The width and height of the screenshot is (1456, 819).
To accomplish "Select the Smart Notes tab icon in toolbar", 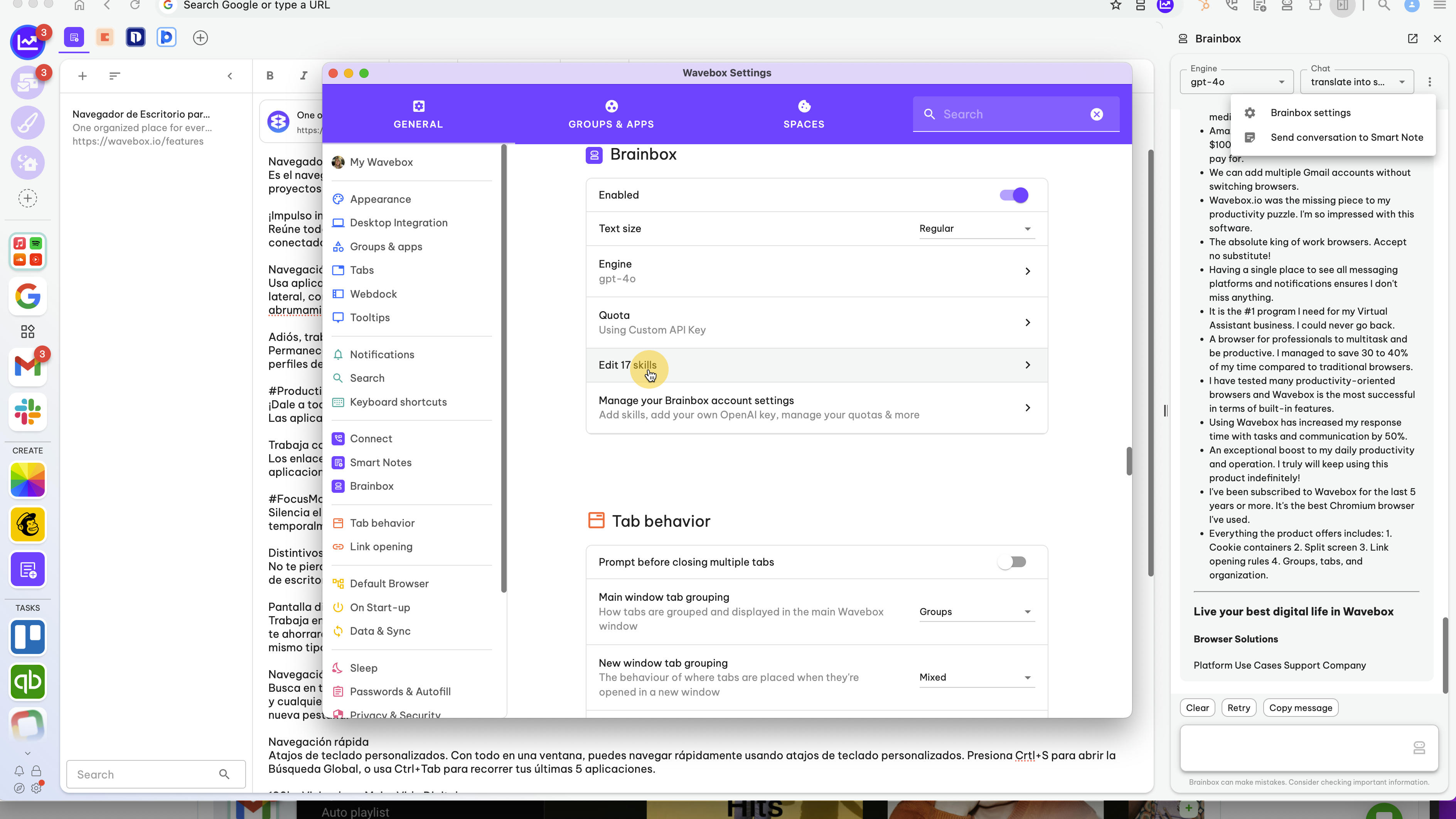I will (74, 38).
